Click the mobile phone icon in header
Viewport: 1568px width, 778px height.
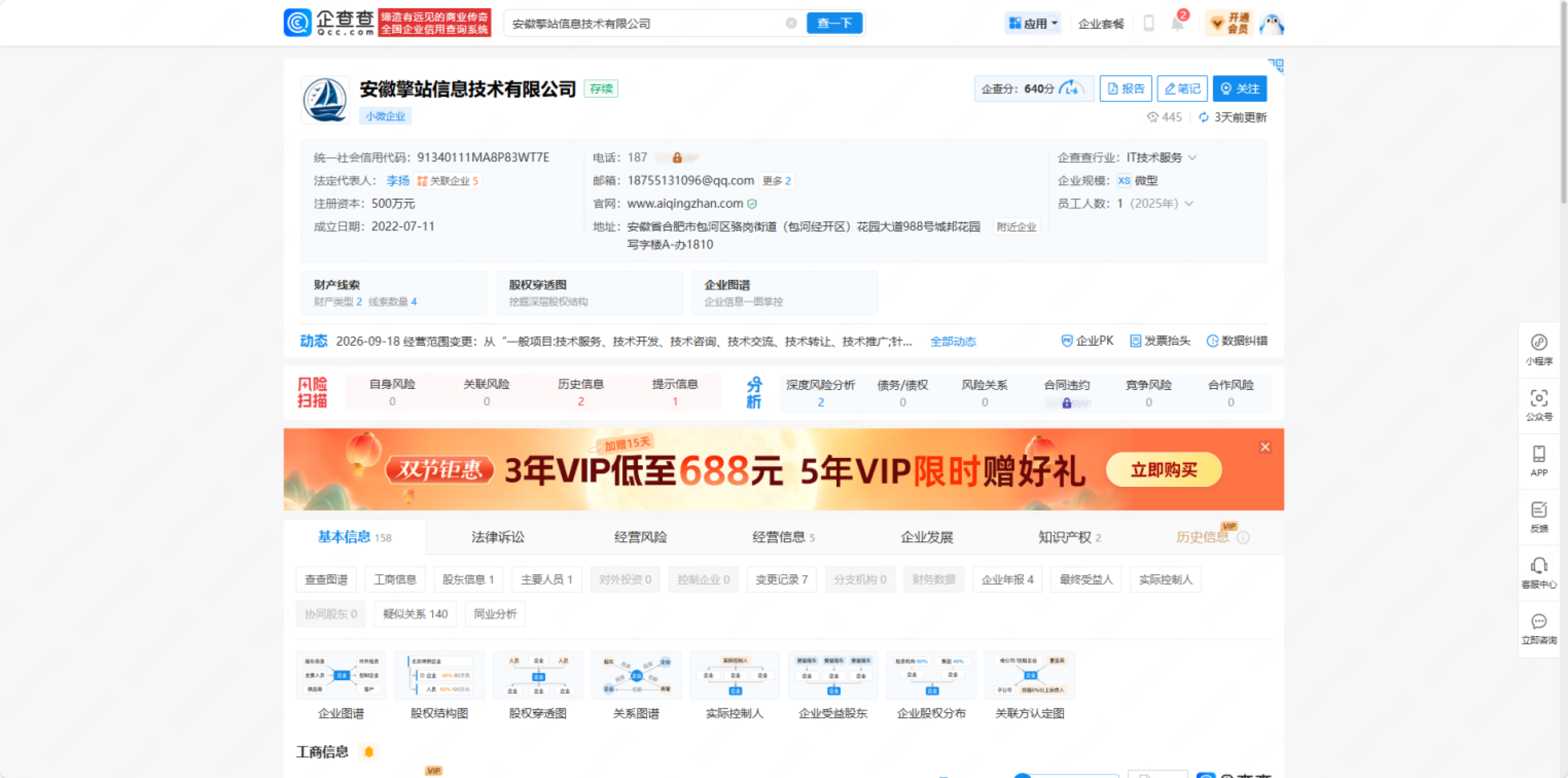click(x=1149, y=23)
